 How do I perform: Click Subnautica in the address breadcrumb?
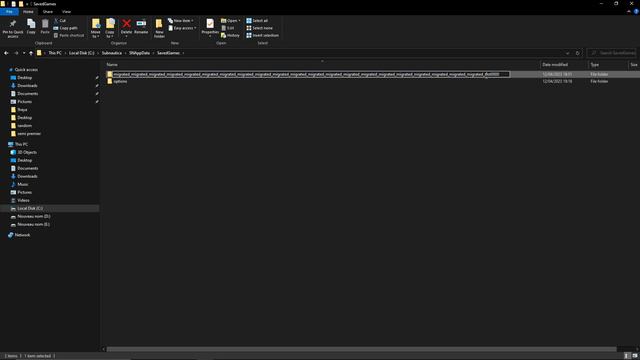point(112,53)
